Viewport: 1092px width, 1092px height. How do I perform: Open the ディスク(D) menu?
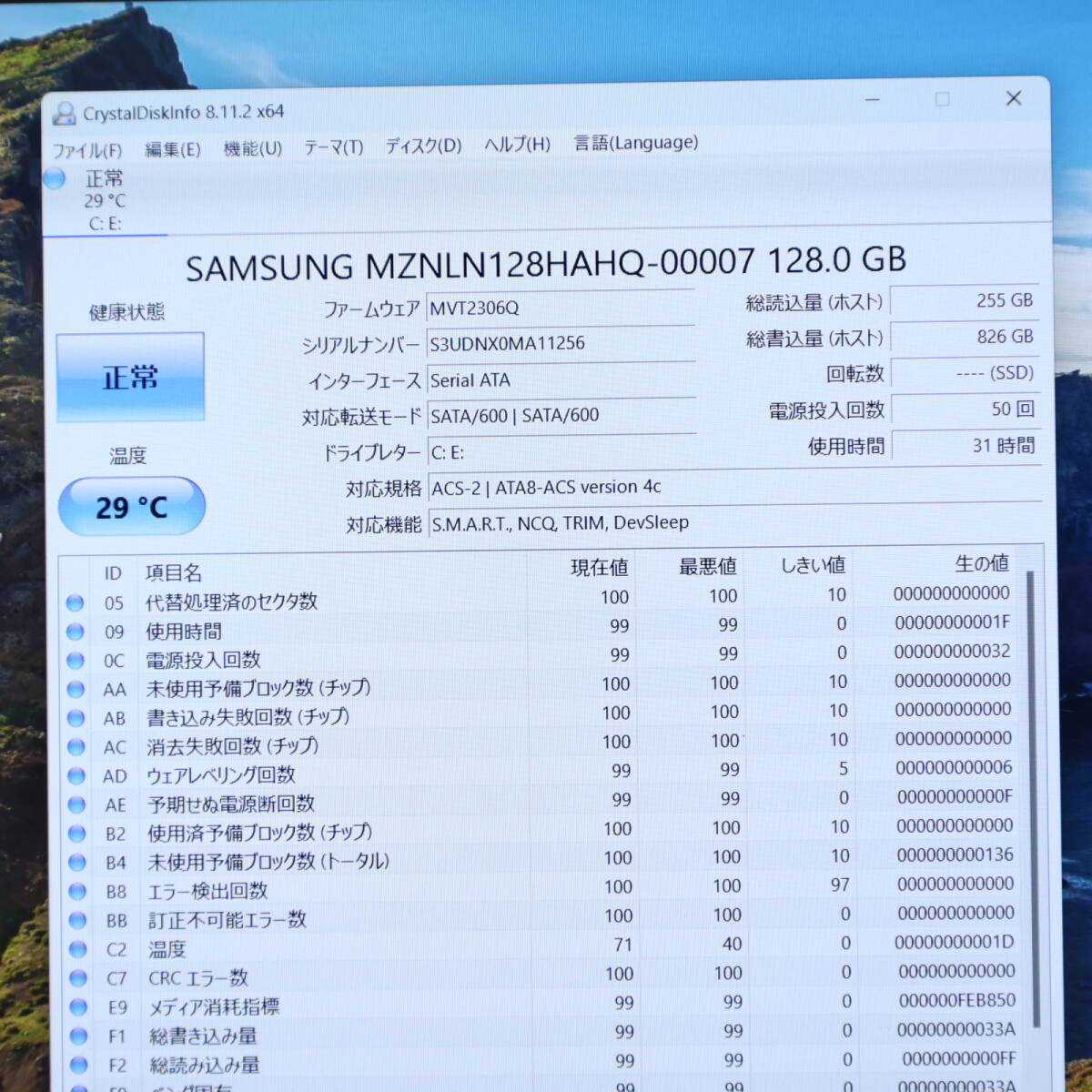tap(423, 146)
